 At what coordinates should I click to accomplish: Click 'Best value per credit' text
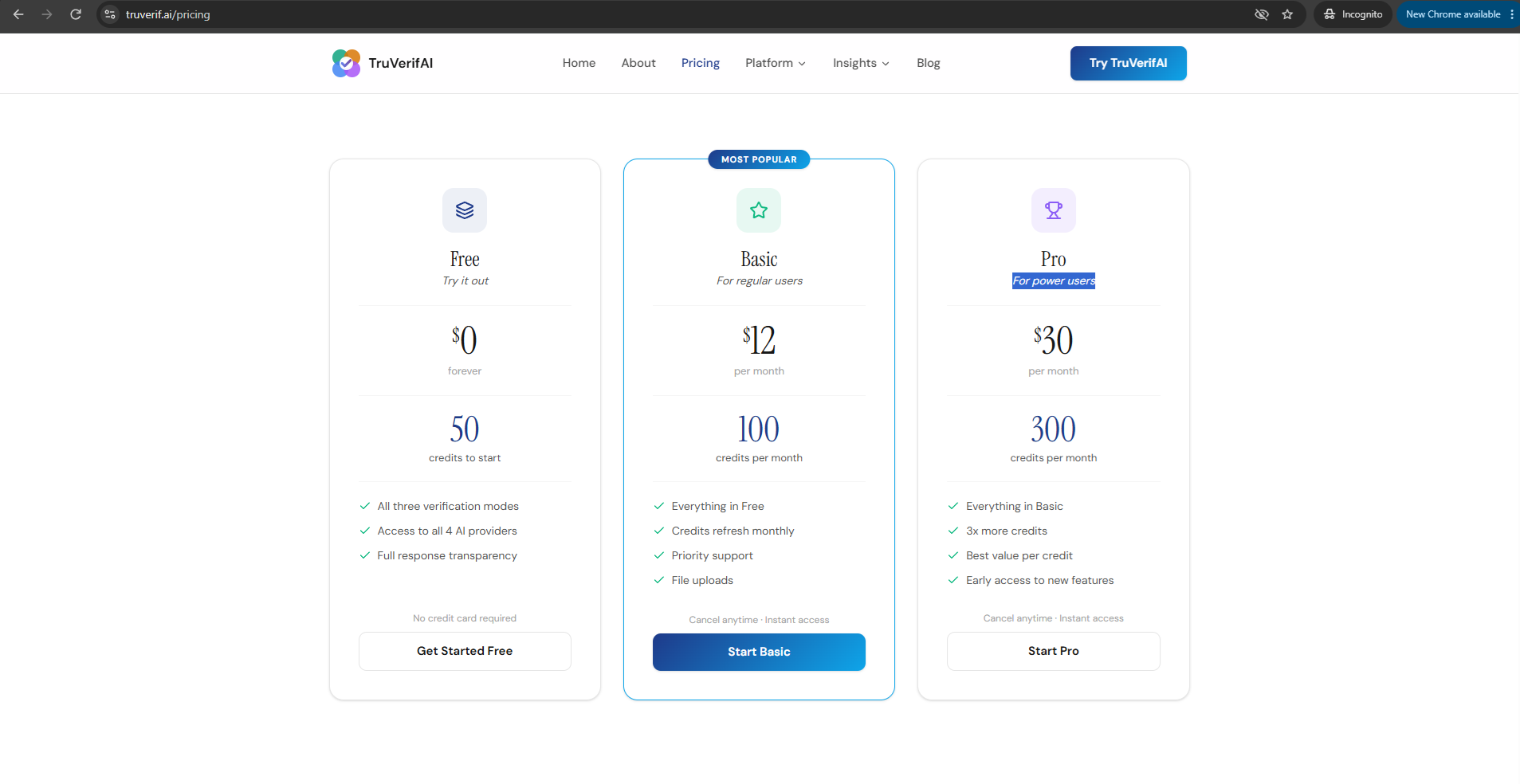[1019, 555]
